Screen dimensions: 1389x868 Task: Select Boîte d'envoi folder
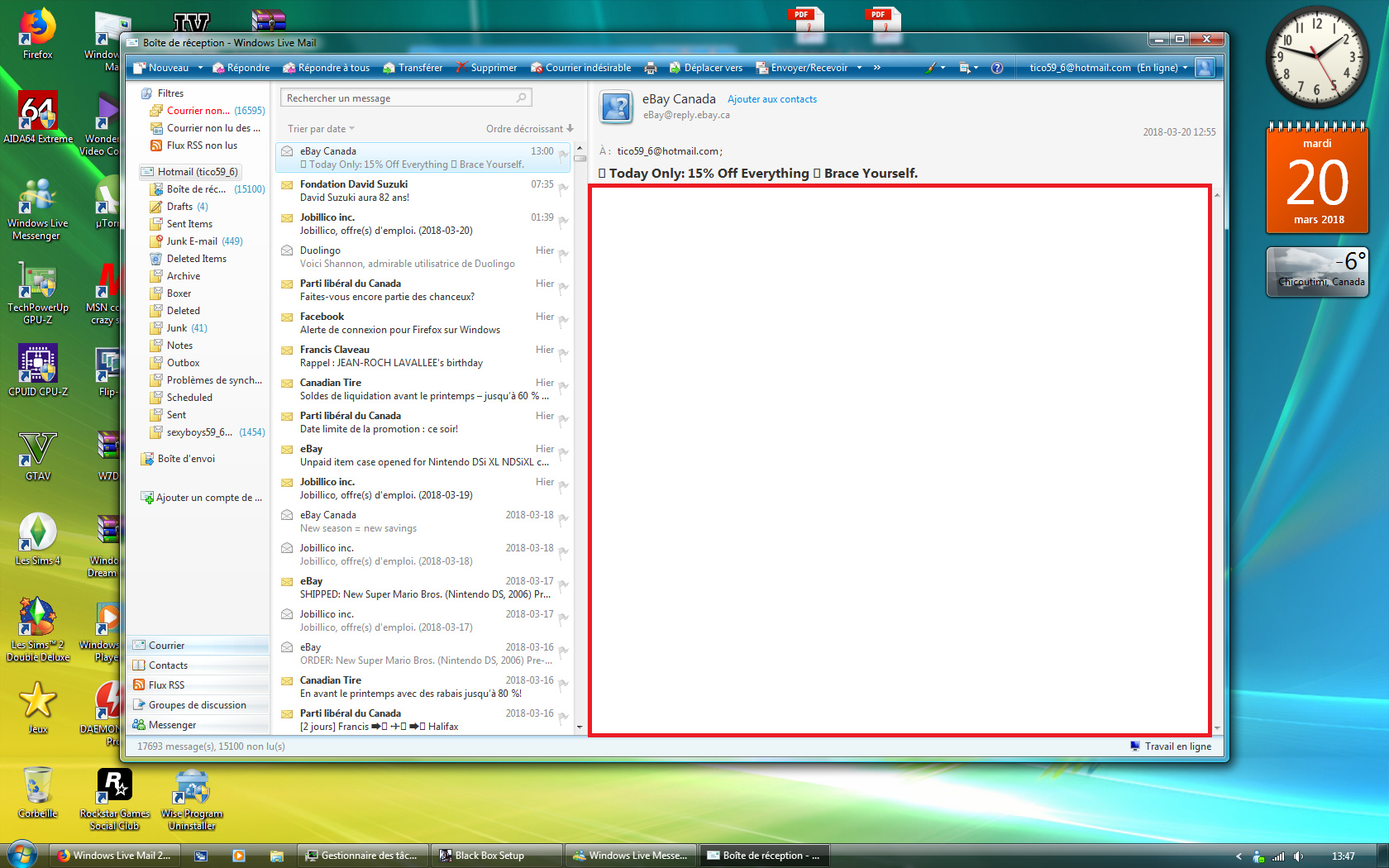click(179, 459)
